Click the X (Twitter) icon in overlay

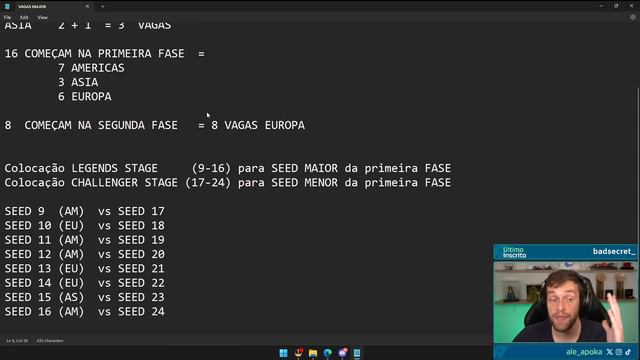point(609,352)
